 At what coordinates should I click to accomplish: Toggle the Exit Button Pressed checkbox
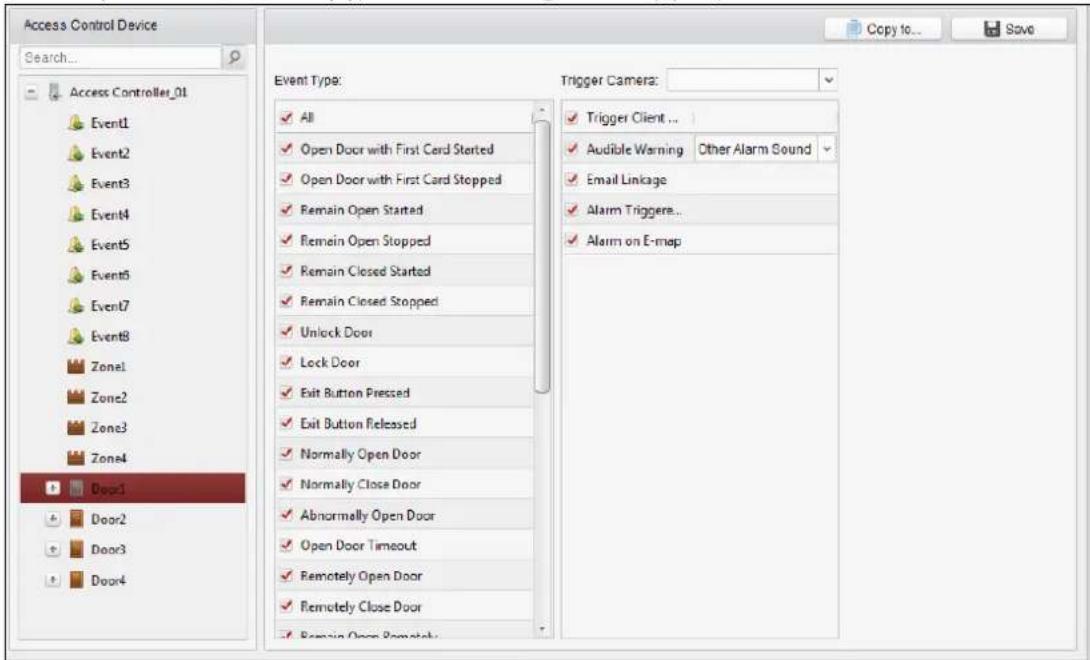coord(286,393)
